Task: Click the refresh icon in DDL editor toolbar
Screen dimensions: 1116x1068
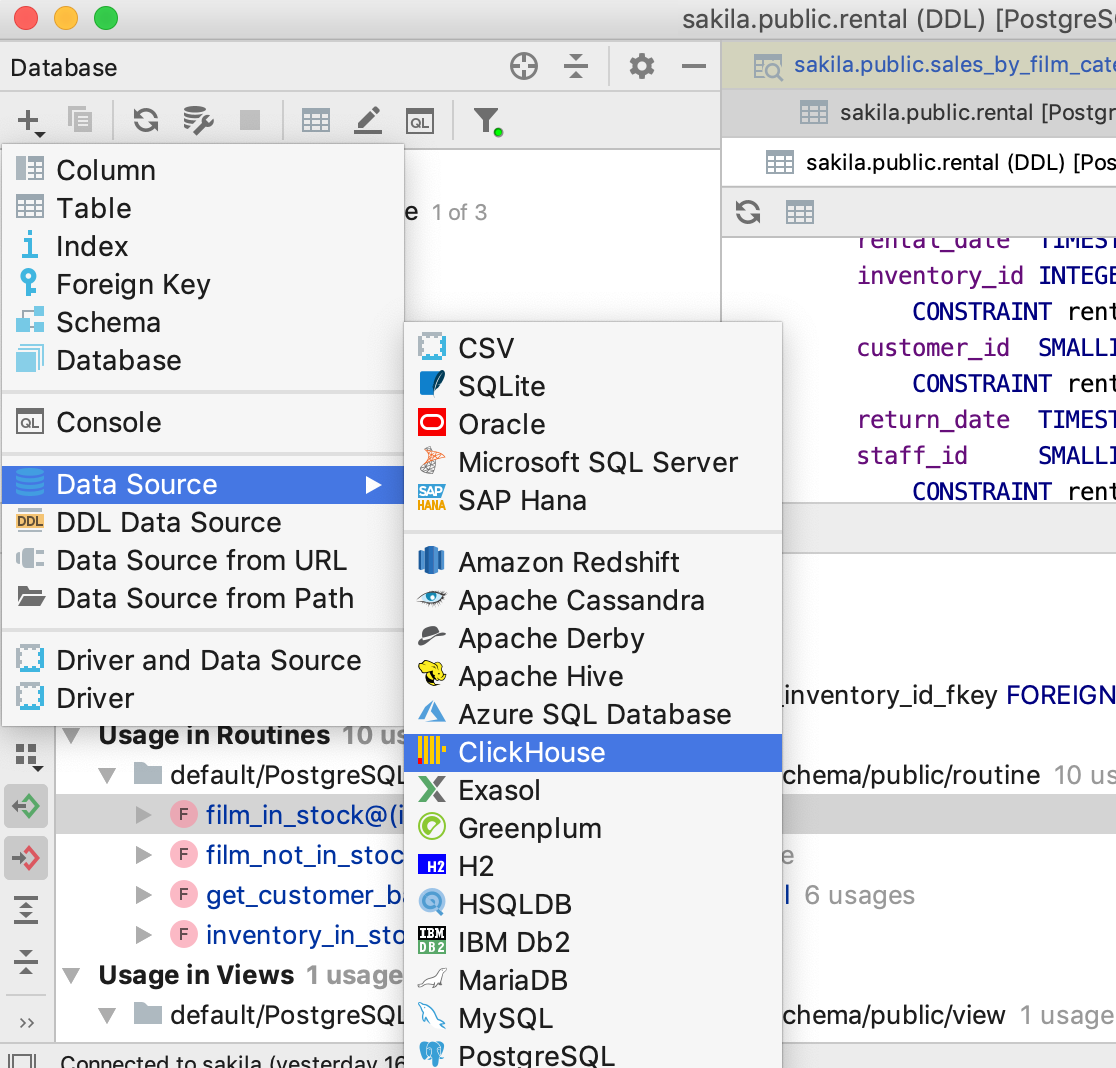Action: (748, 212)
